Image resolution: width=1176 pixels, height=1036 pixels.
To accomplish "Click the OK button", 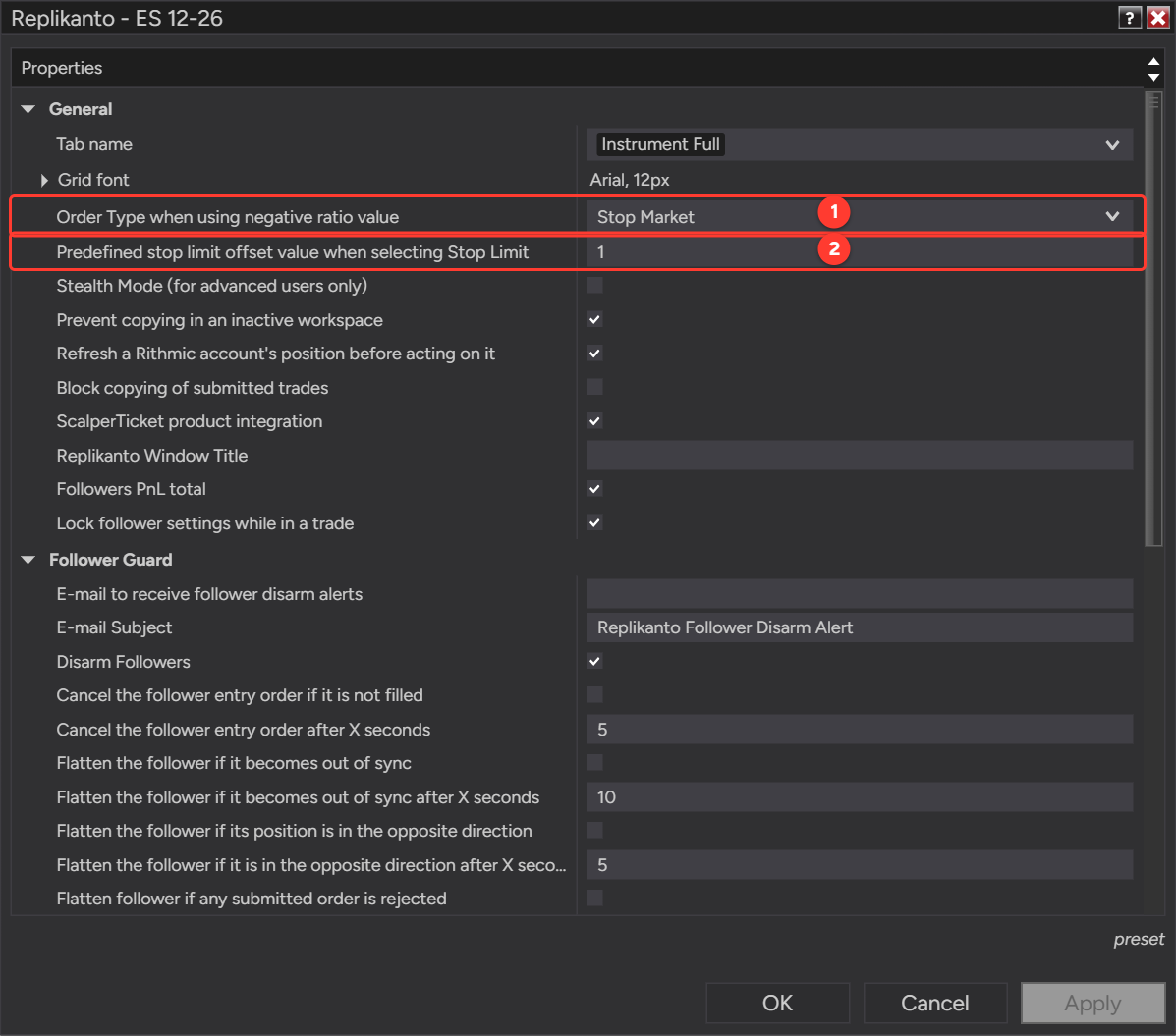I will [778, 1003].
